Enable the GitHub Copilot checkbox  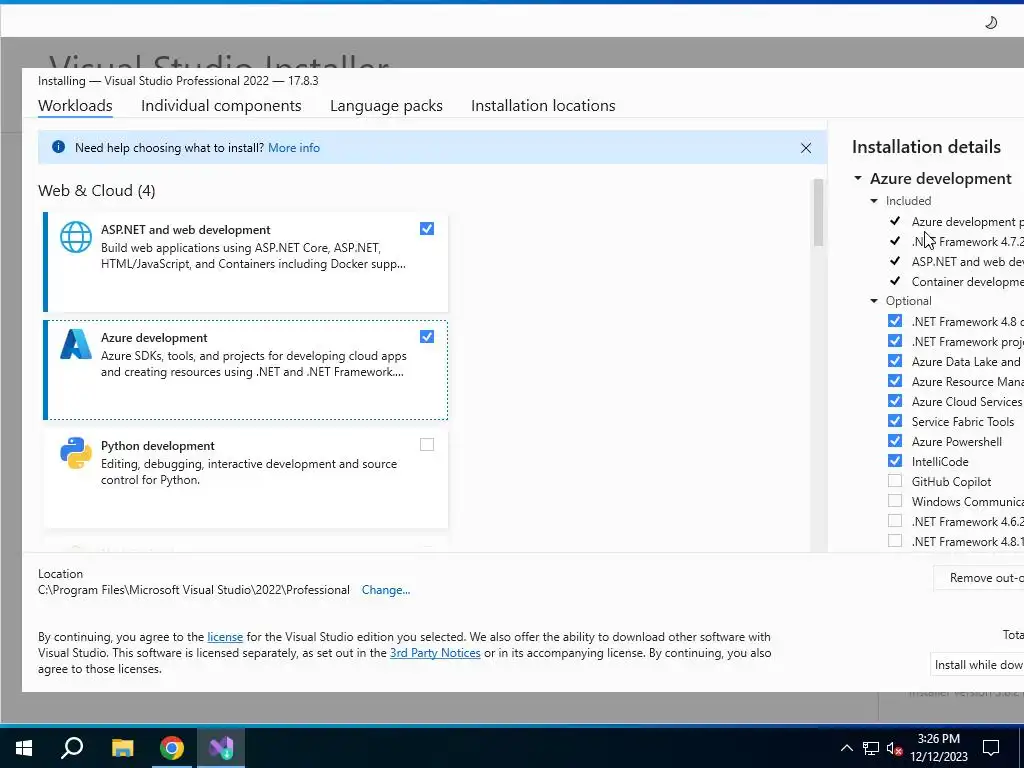[895, 481]
